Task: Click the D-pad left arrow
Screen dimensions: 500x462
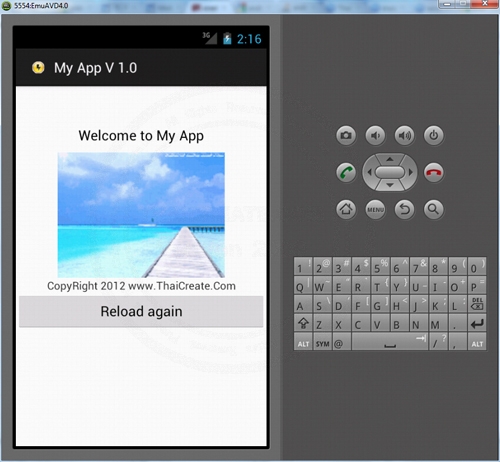Action: [x=369, y=172]
